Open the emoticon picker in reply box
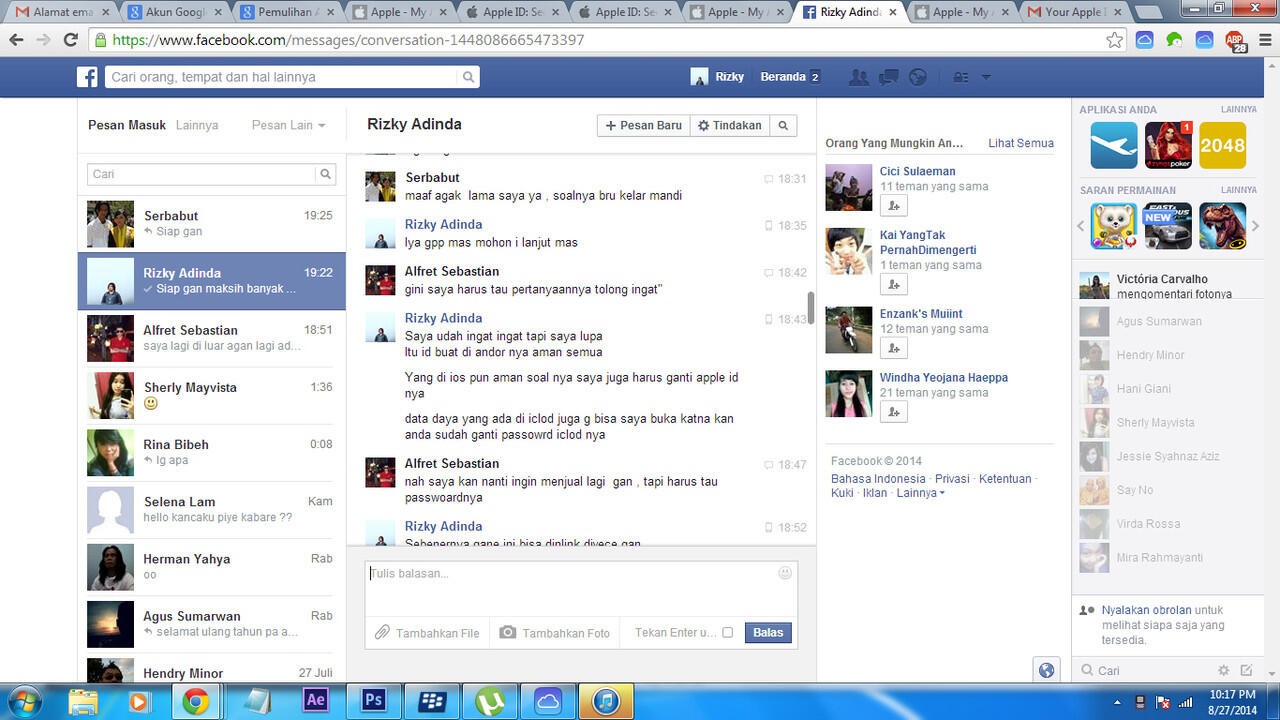Screen dimensions: 1280x720 (x=785, y=573)
